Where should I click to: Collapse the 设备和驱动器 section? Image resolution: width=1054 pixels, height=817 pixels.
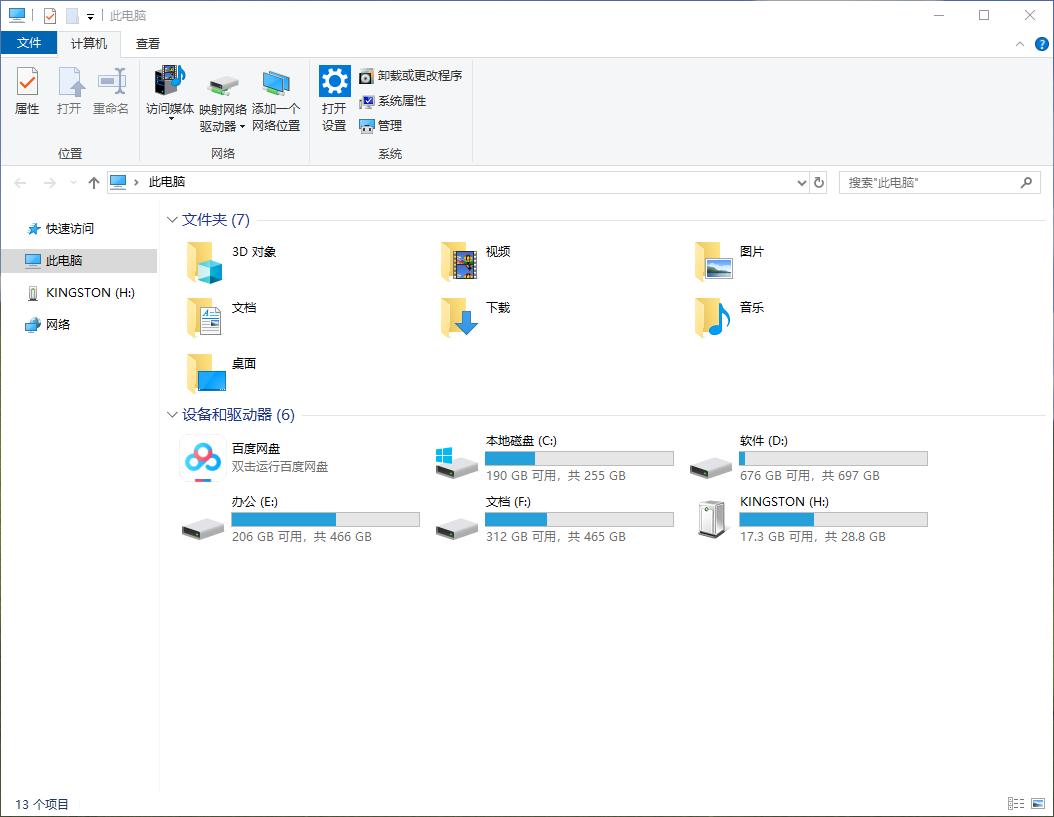pyautogui.click(x=171, y=414)
